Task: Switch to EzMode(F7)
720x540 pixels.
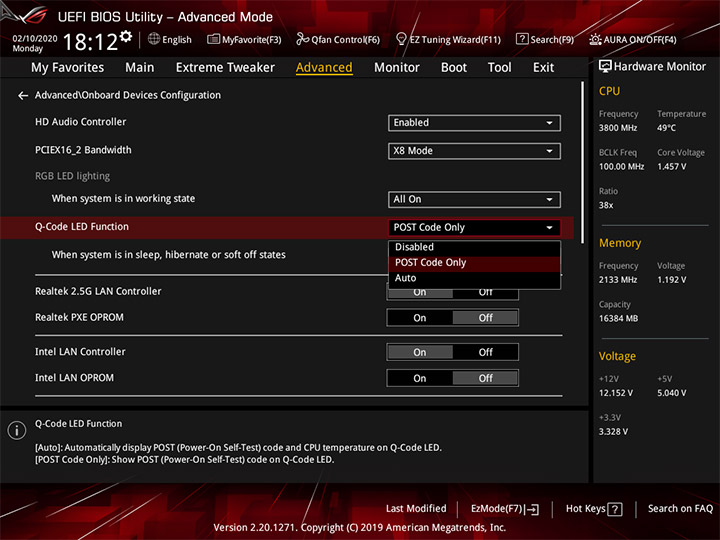Action: point(505,509)
